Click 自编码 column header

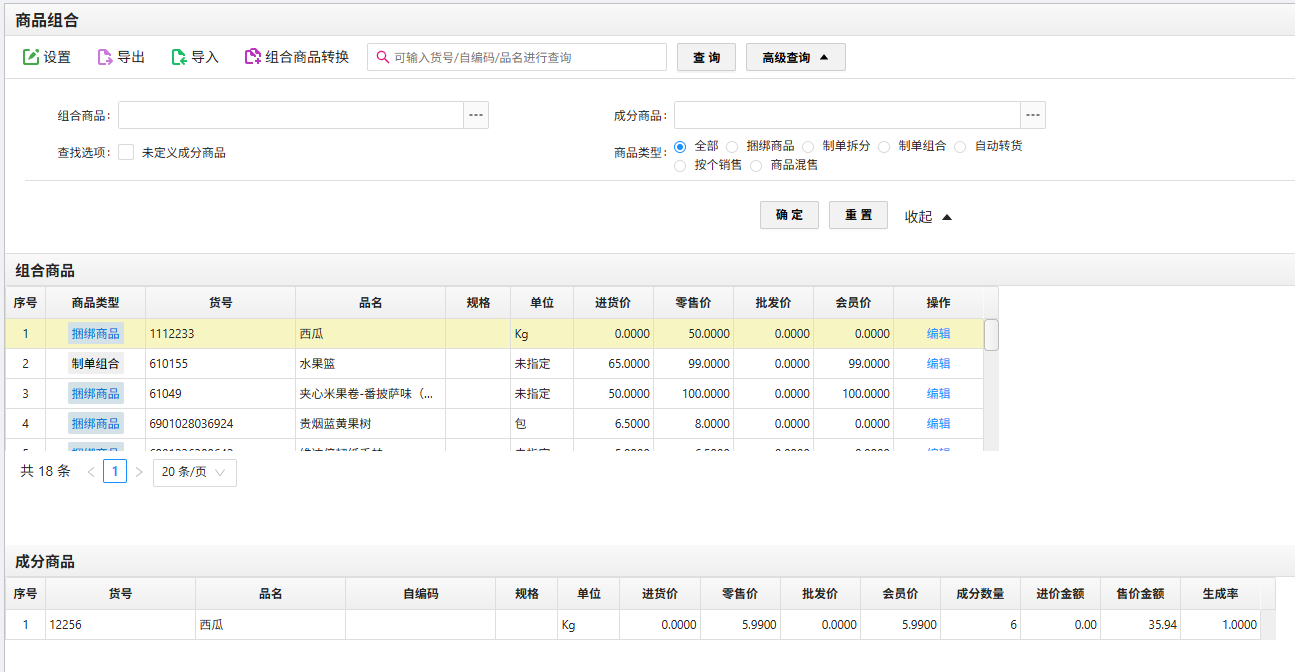pos(421,594)
